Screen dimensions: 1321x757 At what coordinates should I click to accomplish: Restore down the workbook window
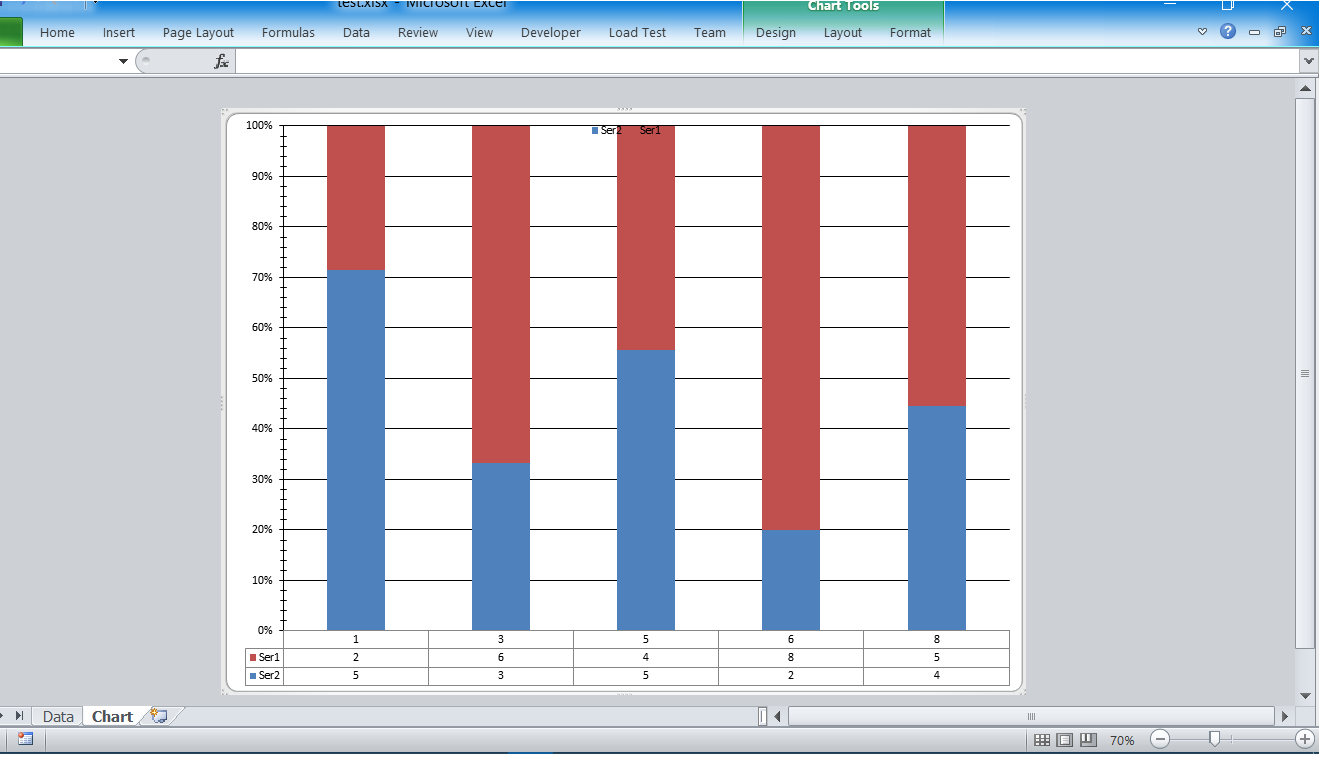pyautogui.click(x=1280, y=32)
